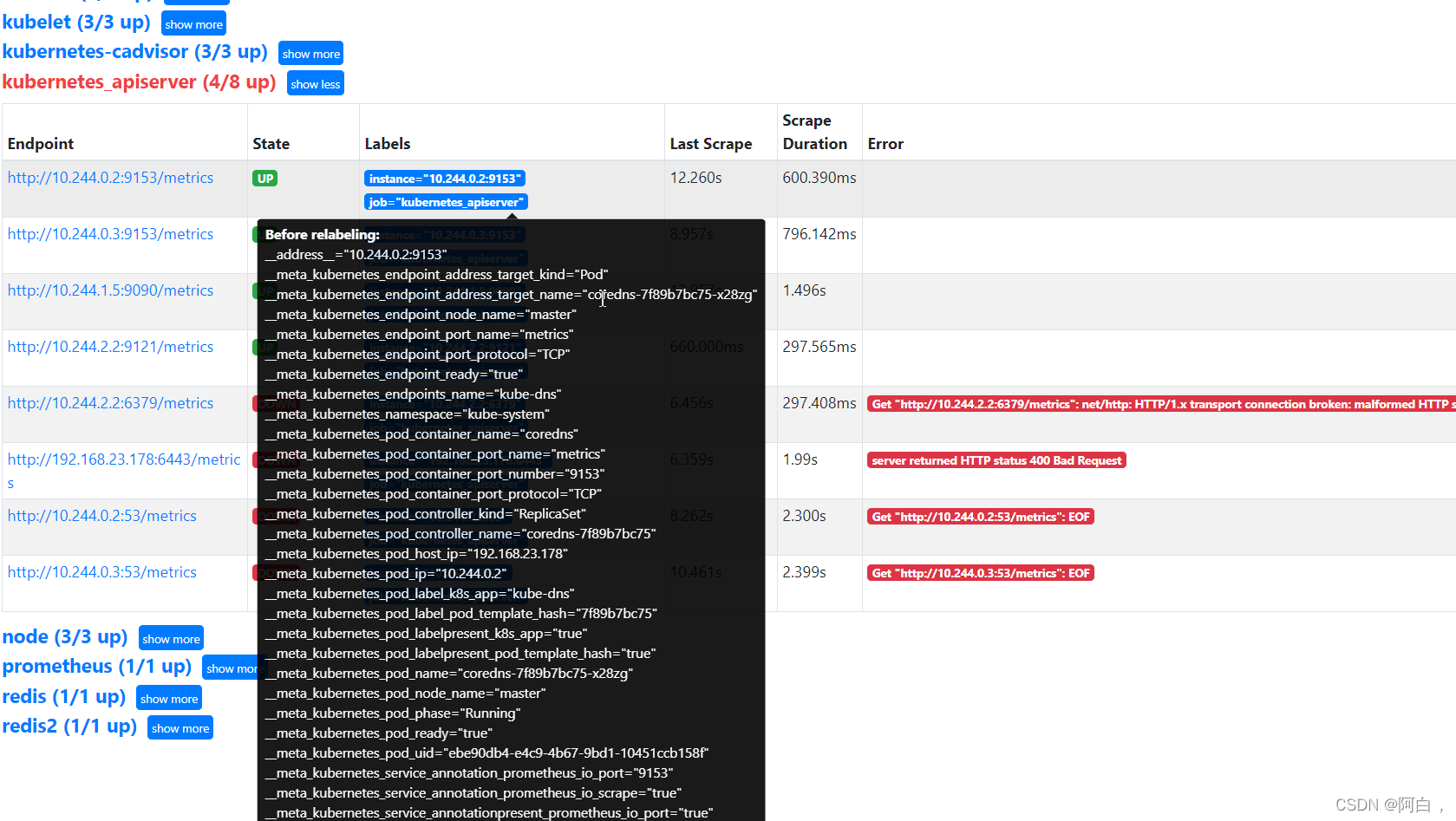Open endpoint http://10.244.2.2:6379/metrics

point(110,403)
